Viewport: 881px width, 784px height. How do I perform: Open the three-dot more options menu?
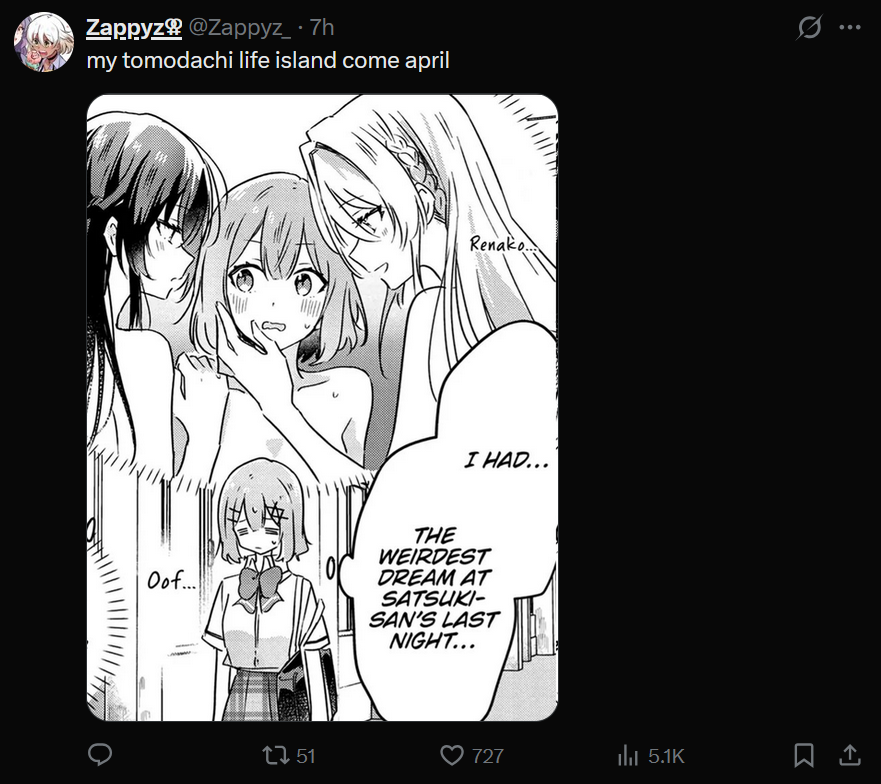tap(850, 27)
